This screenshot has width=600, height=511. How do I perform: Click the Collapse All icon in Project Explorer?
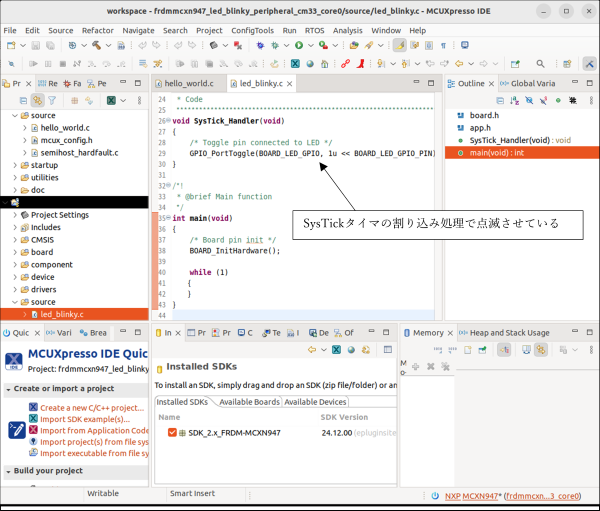coord(23,101)
